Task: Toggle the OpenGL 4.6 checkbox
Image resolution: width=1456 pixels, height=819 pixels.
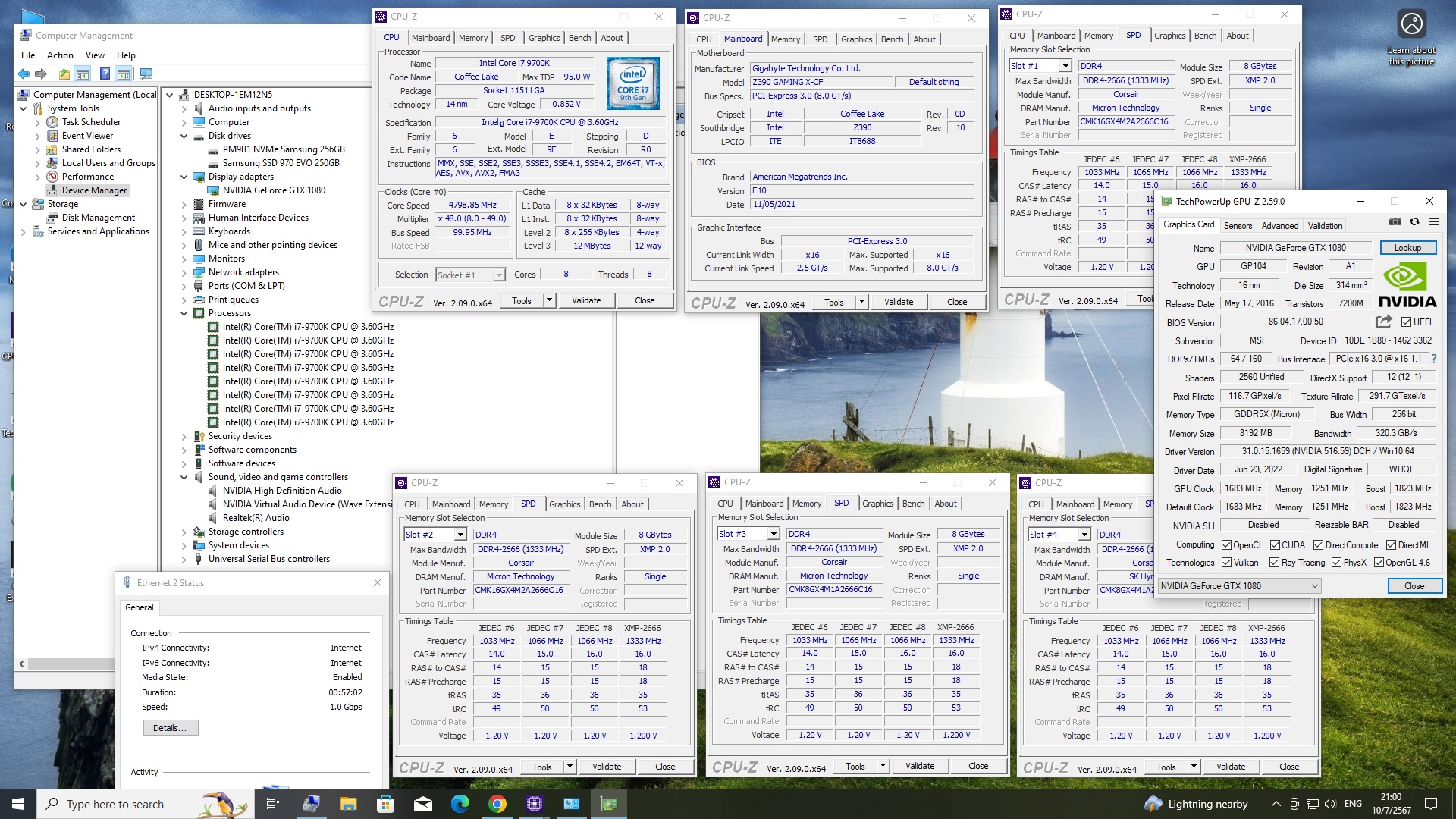Action: (1378, 562)
